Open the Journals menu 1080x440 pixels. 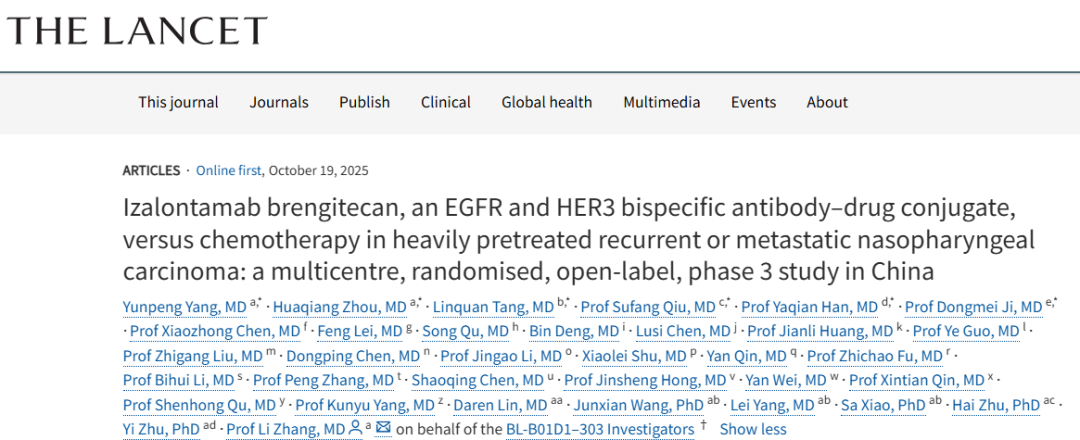click(279, 102)
